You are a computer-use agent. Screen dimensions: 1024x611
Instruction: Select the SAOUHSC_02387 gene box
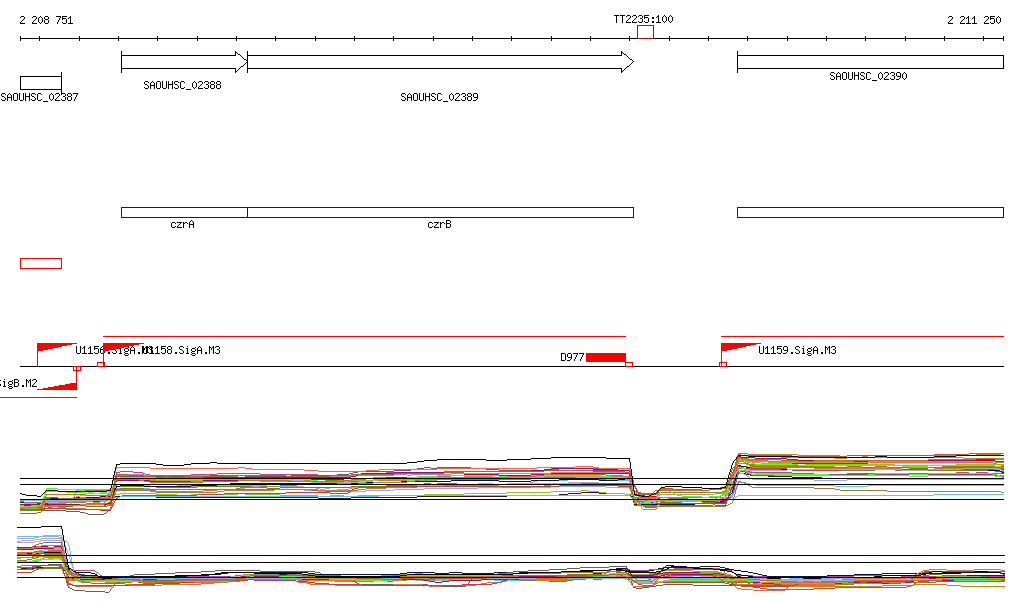(40, 83)
